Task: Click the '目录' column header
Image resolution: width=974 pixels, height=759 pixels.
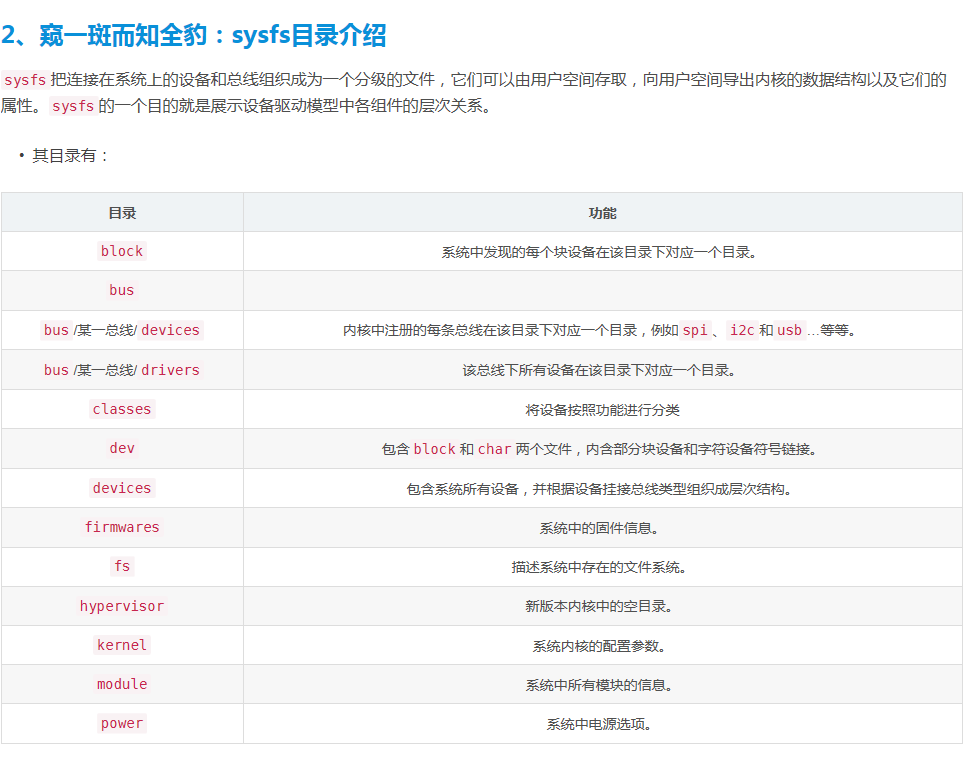Action: click(x=122, y=213)
